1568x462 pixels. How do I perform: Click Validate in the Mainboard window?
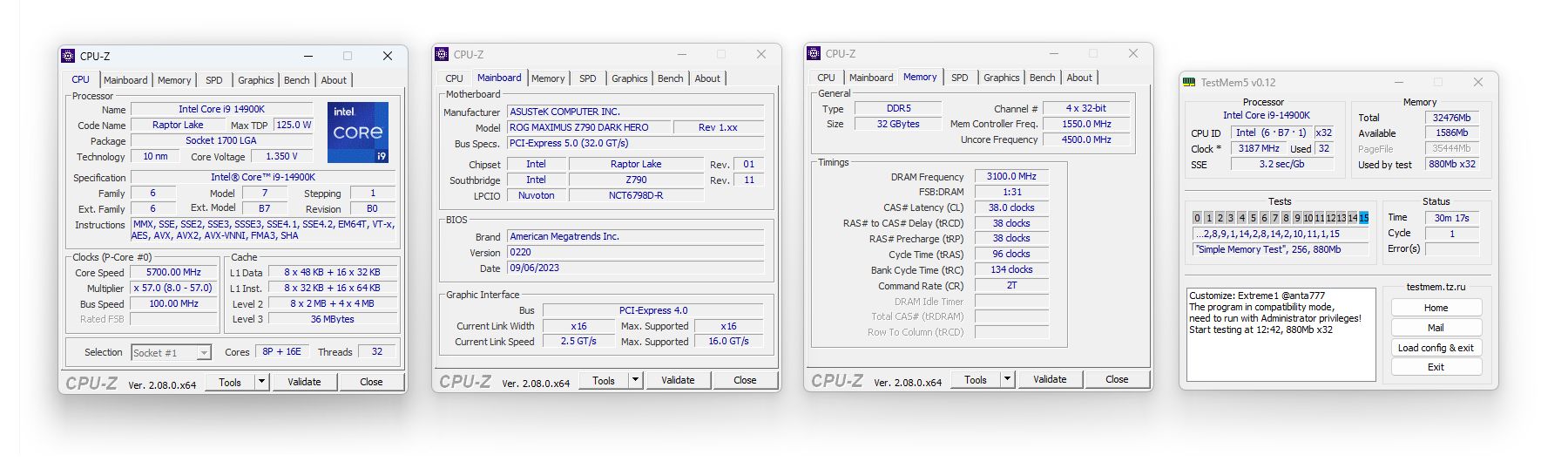tap(678, 380)
